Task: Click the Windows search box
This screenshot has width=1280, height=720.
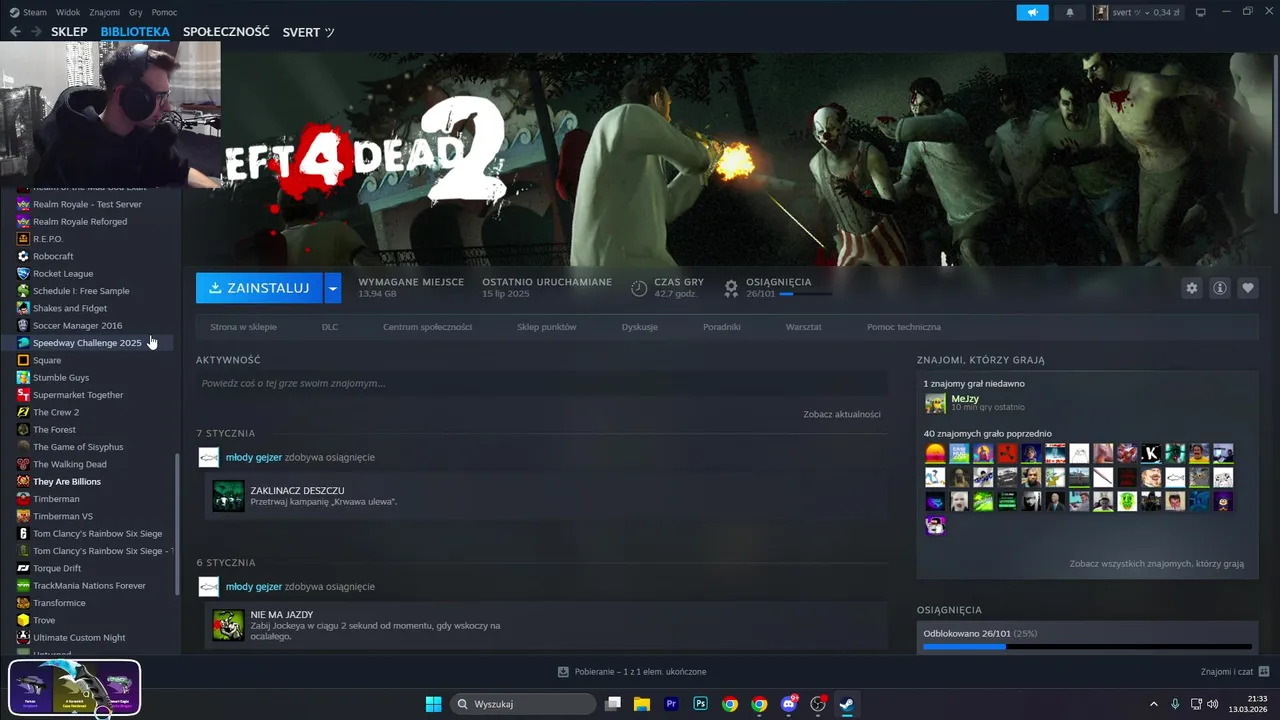Action: pyautogui.click(x=522, y=704)
